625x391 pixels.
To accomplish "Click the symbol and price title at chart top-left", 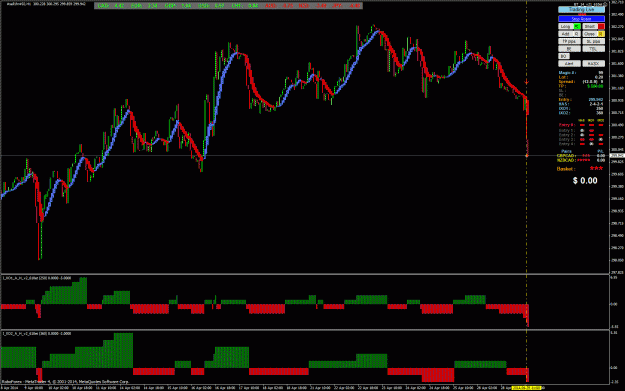I will 46,4.
